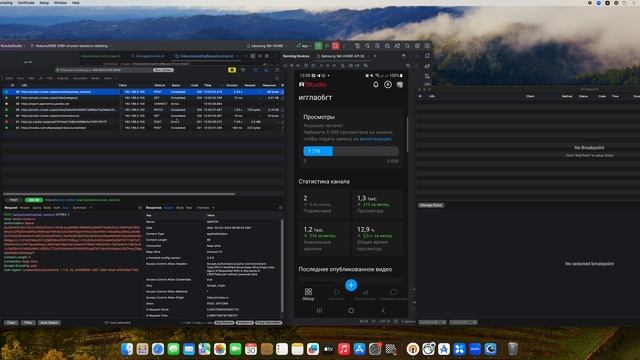Open Music app from the Dock
The width and height of the screenshot is (640, 360).
pyautogui.click(x=344, y=349)
